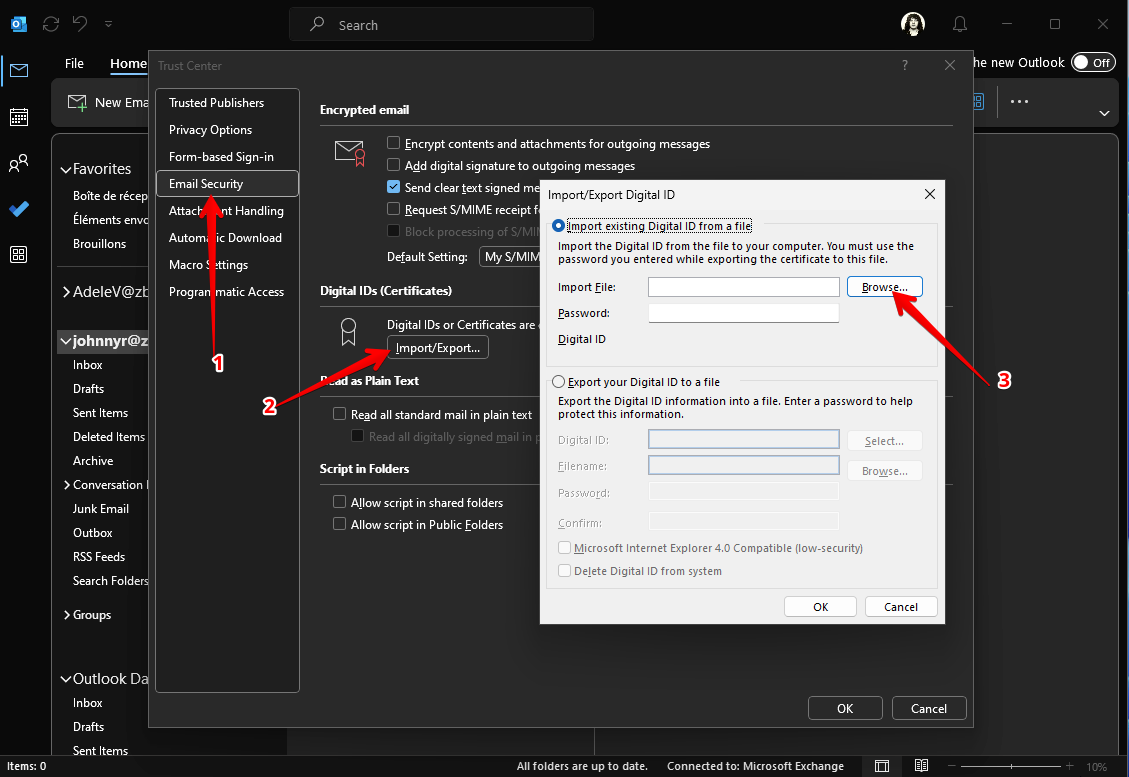The height and width of the screenshot is (777, 1129).
Task: Select Macro Settings in Trust Center list
Action: tap(208, 265)
